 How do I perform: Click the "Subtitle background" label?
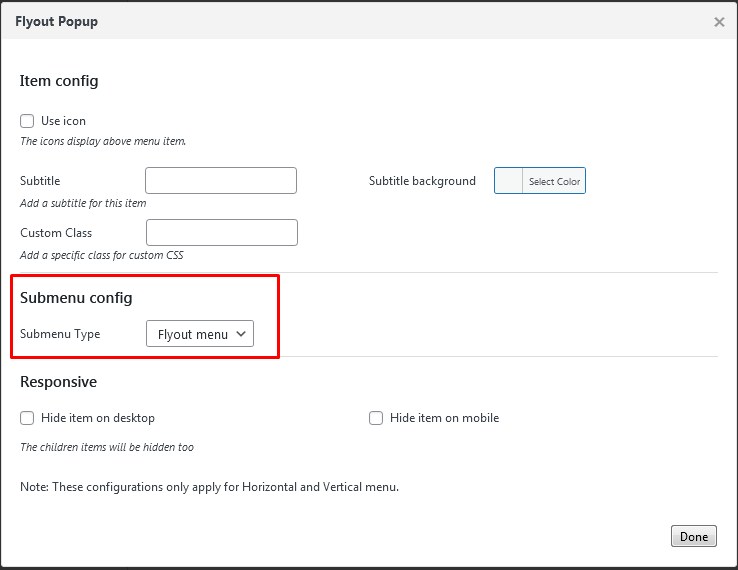click(x=422, y=181)
